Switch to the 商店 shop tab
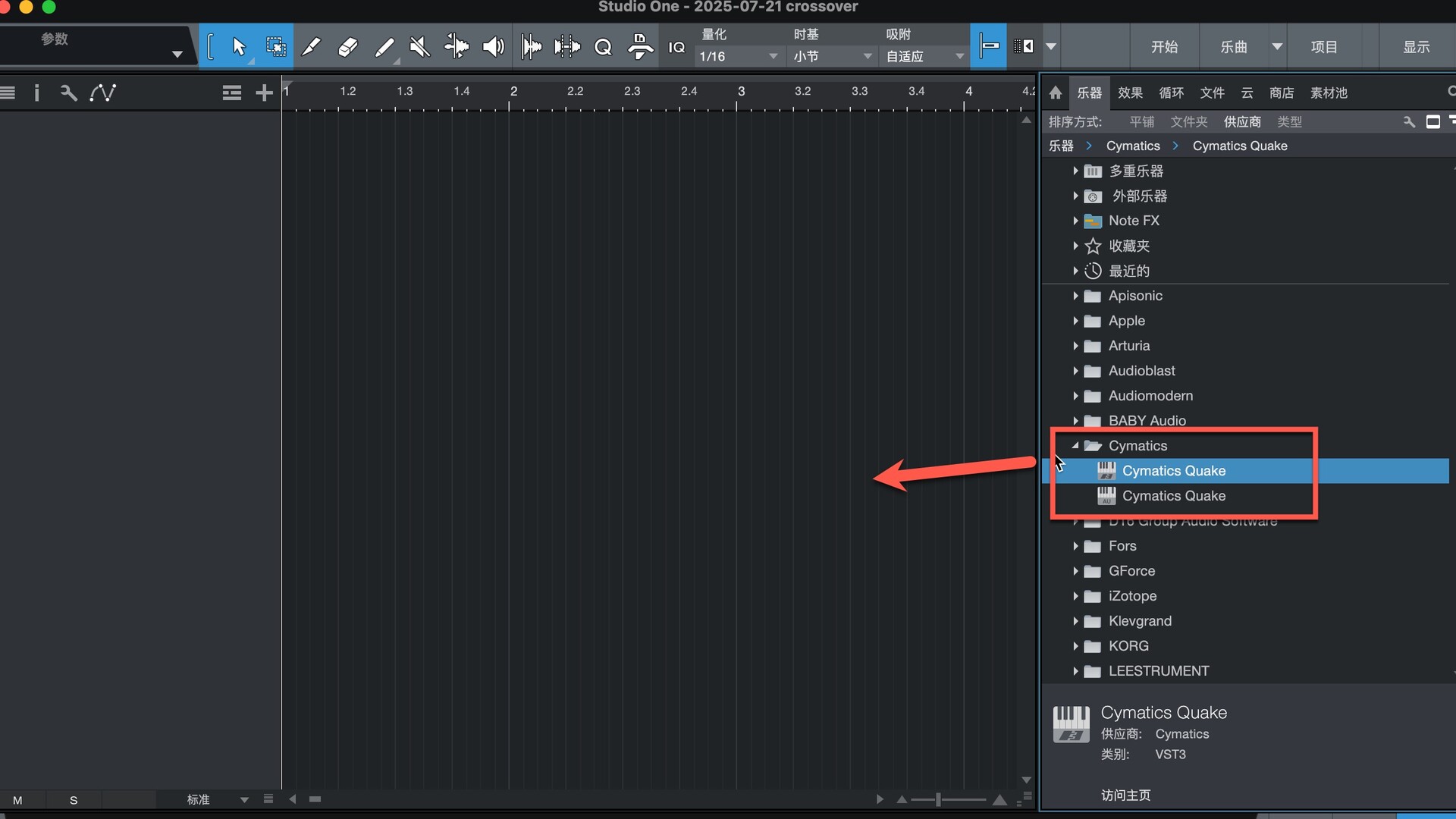Viewport: 1456px width, 819px height. [1282, 93]
